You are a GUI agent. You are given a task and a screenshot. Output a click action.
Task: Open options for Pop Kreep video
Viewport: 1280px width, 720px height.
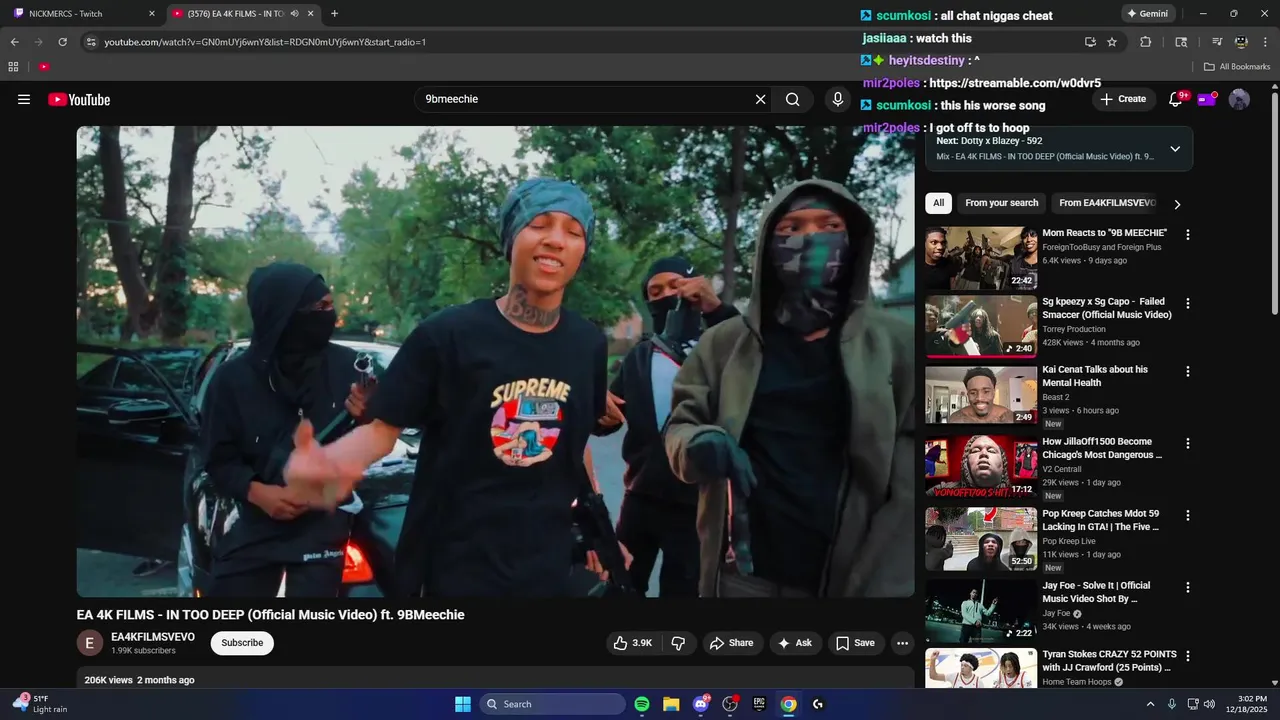click(1188, 515)
